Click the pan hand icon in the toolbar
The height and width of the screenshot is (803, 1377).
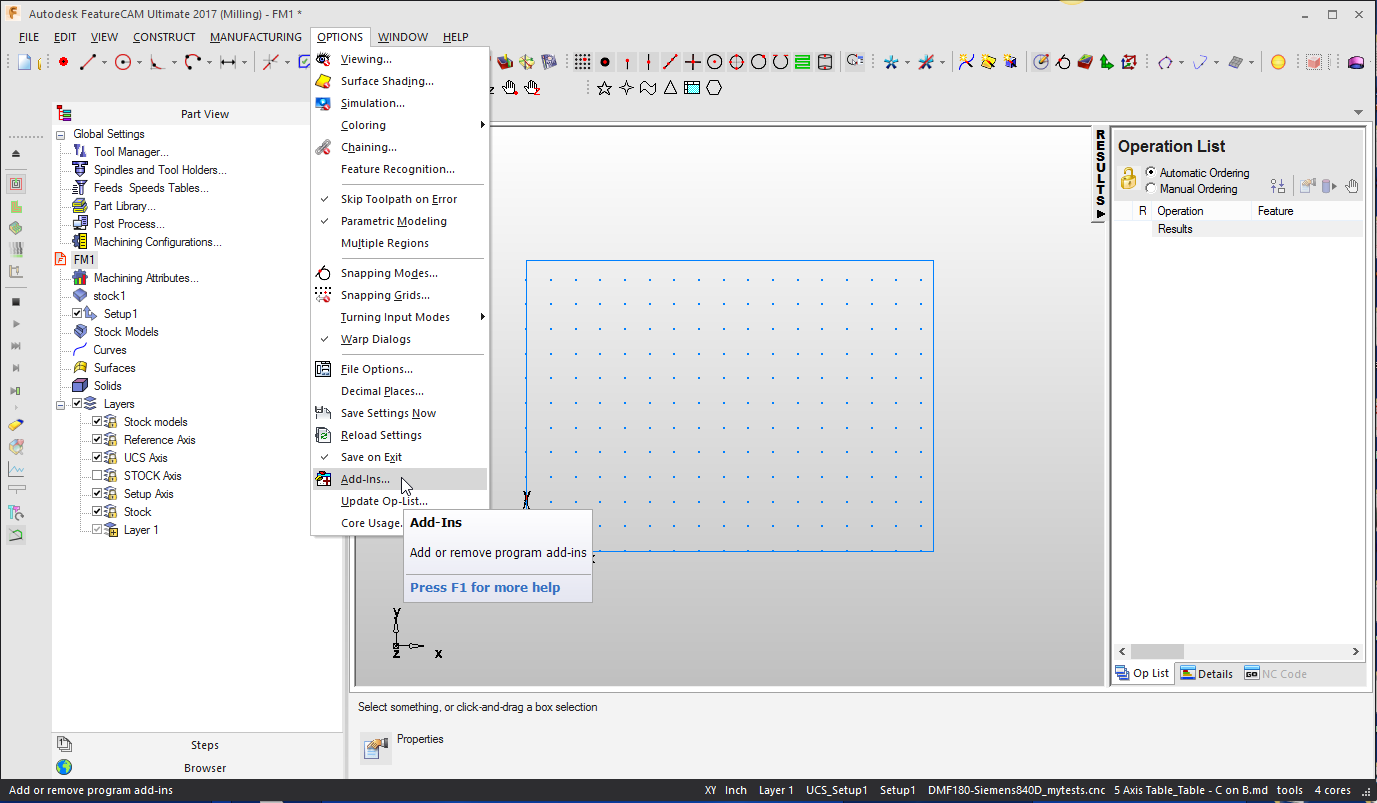point(510,88)
